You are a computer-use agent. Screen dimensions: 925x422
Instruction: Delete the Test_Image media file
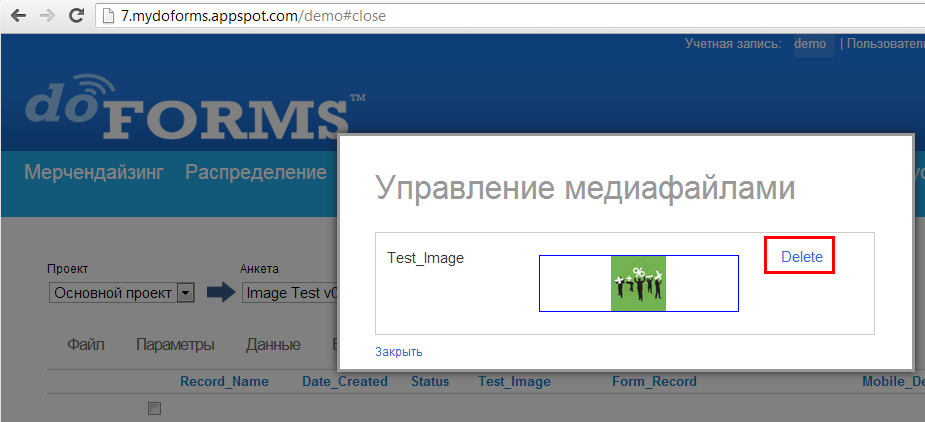pos(801,257)
